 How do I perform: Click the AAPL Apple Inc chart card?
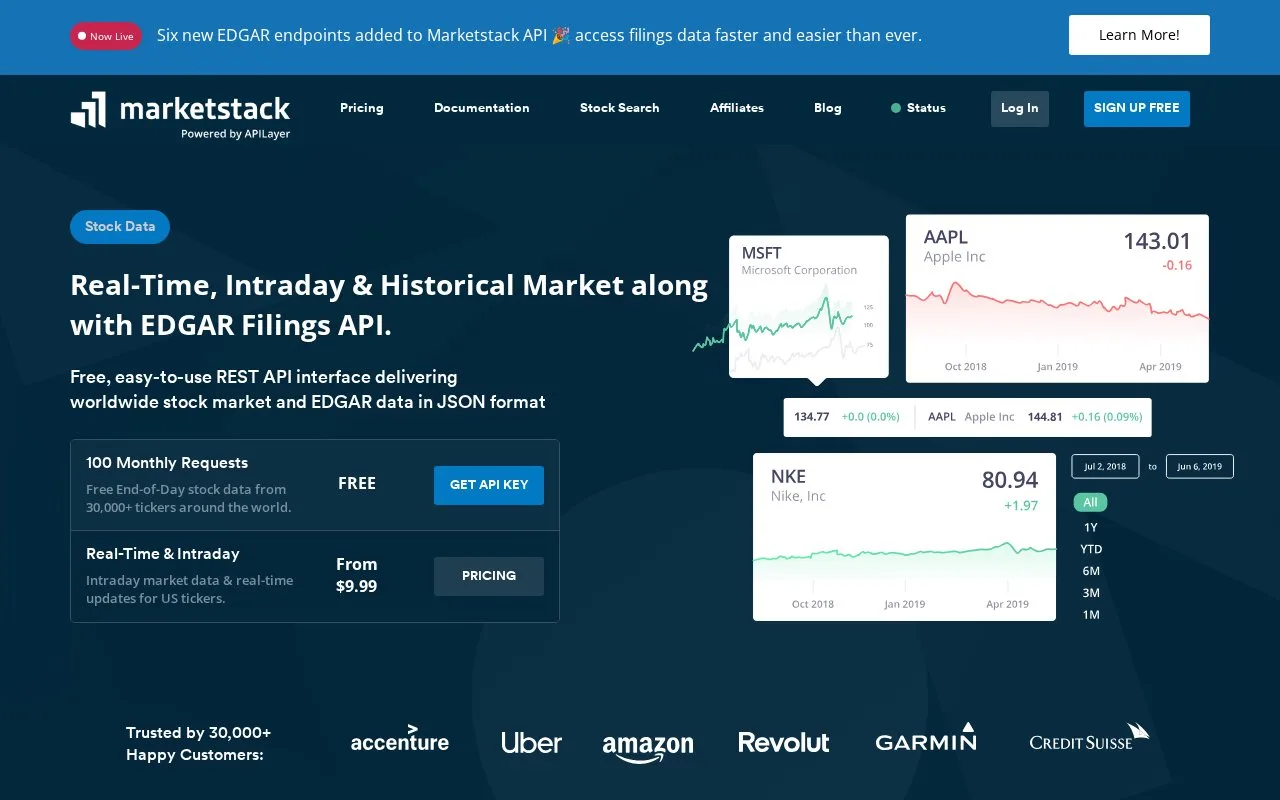[x=1057, y=299]
